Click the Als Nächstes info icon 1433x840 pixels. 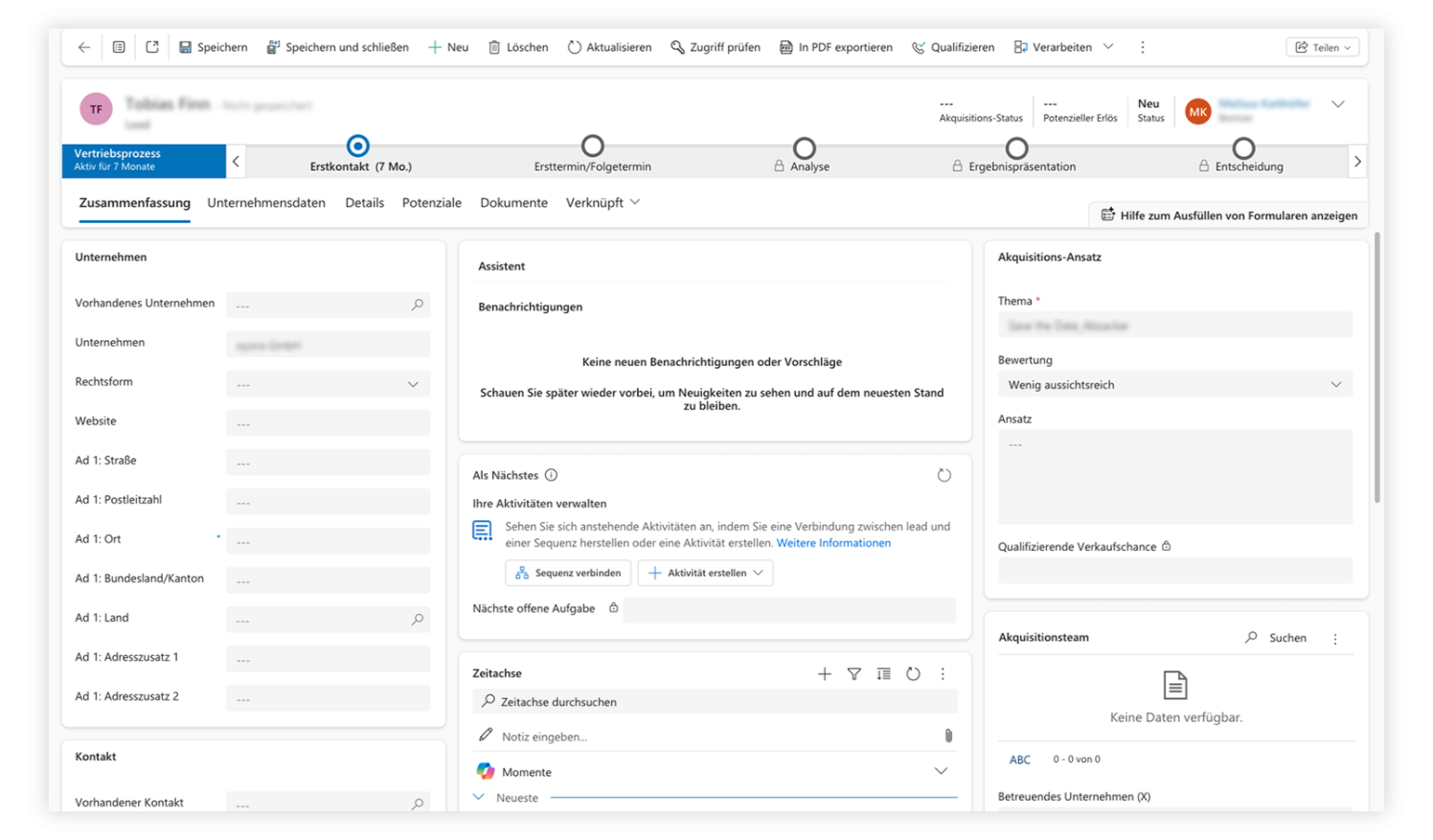click(x=552, y=475)
